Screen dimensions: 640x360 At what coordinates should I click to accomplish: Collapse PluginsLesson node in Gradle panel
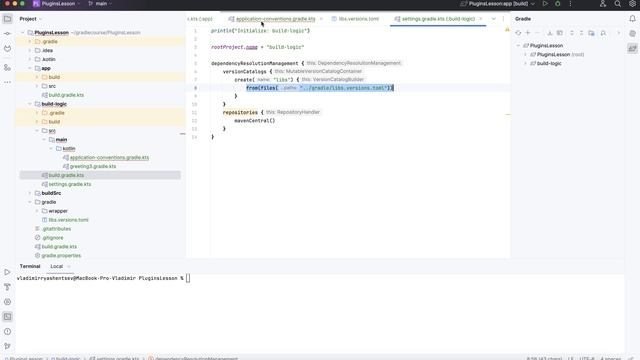coord(518,46)
